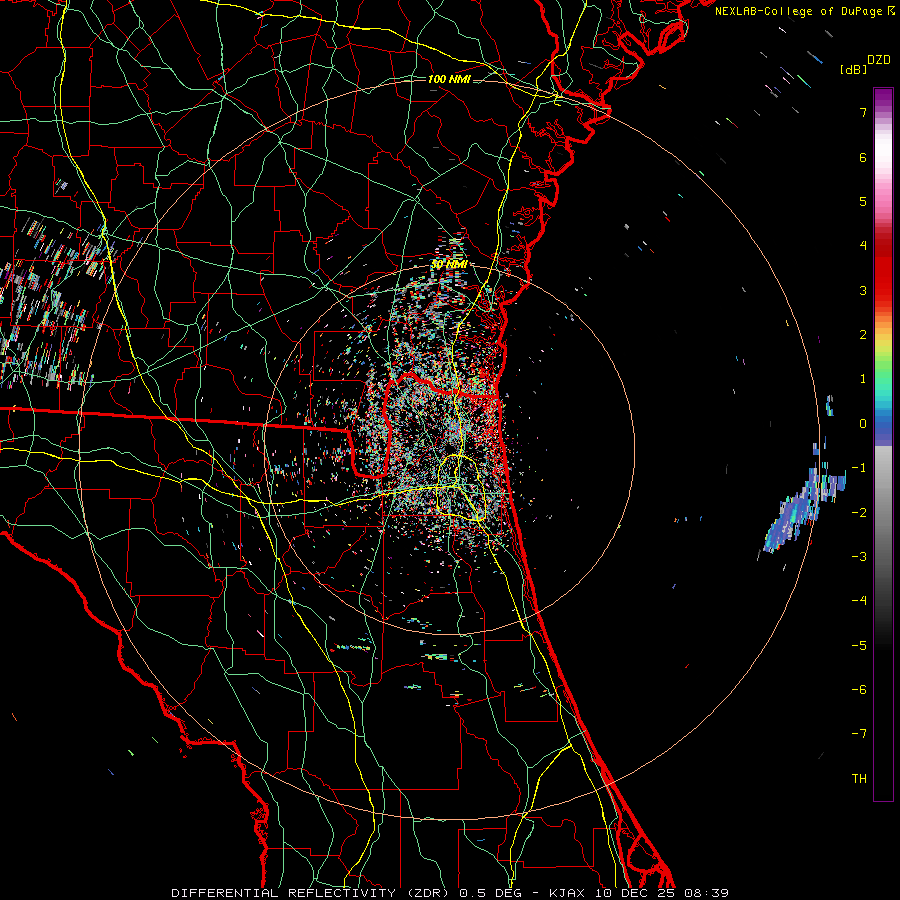900x900 pixels.
Task: Click the TH threshold label on scale
Action: pyautogui.click(x=859, y=779)
